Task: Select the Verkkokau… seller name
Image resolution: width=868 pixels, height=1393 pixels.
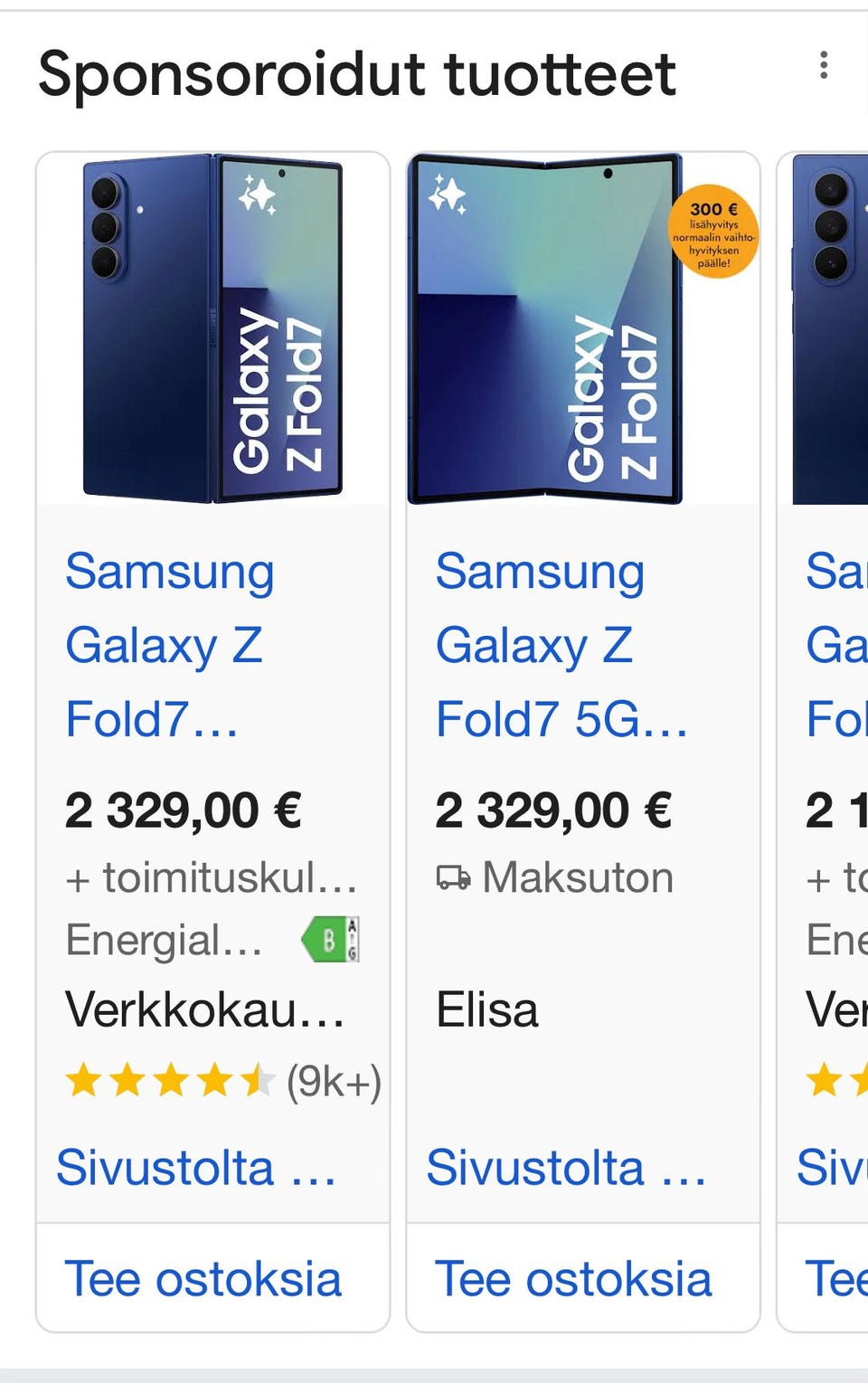Action: coord(204,1009)
